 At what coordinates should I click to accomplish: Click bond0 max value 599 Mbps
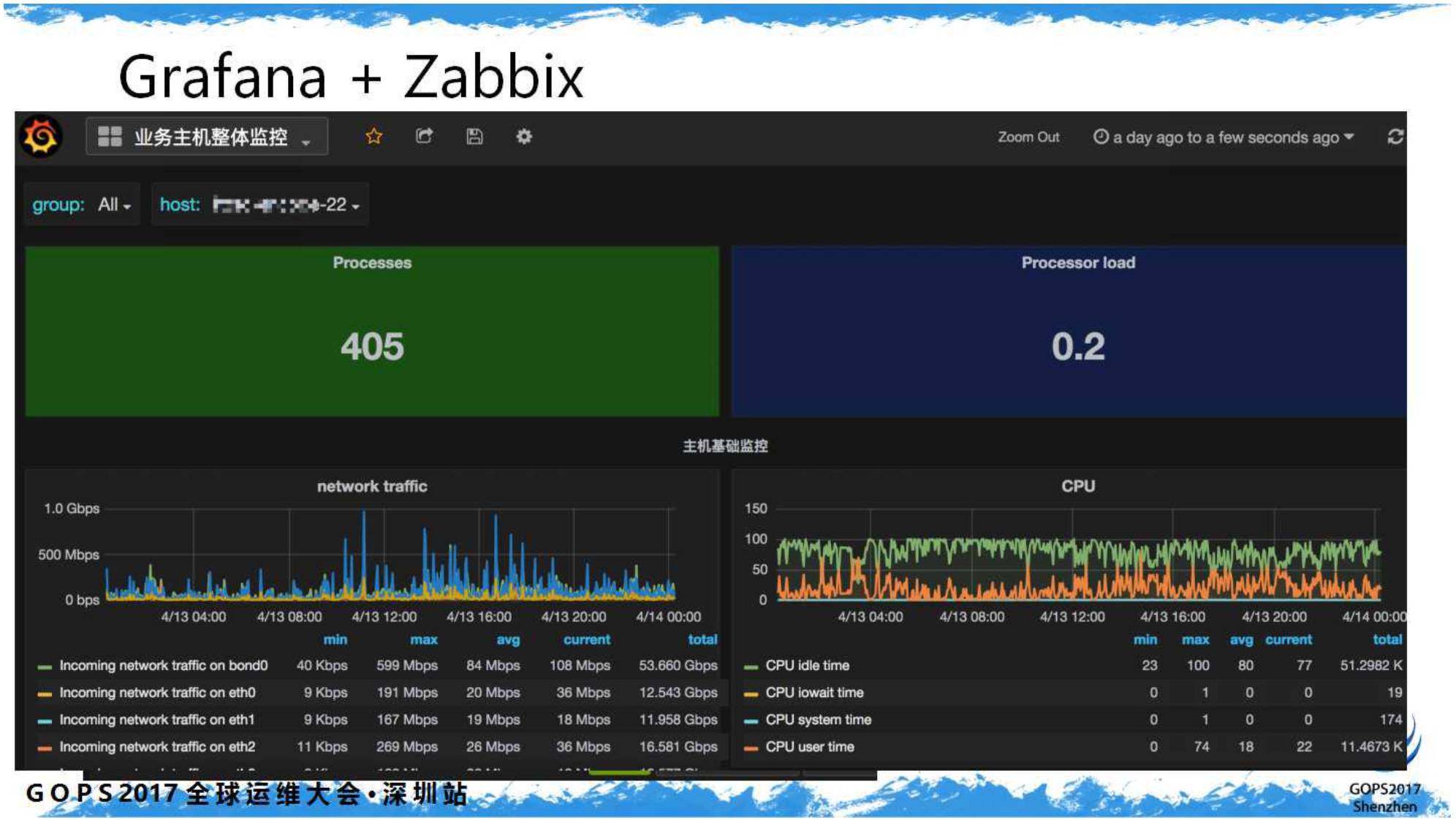pyautogui.click(x=407, y=666)
